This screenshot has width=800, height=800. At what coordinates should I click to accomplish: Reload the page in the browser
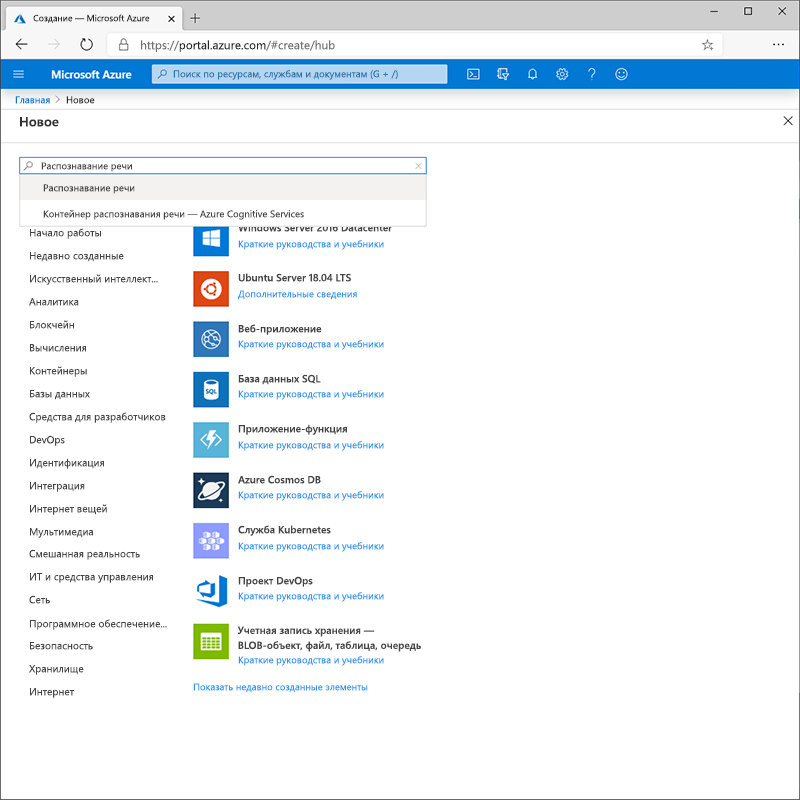(x=86, y=45)
